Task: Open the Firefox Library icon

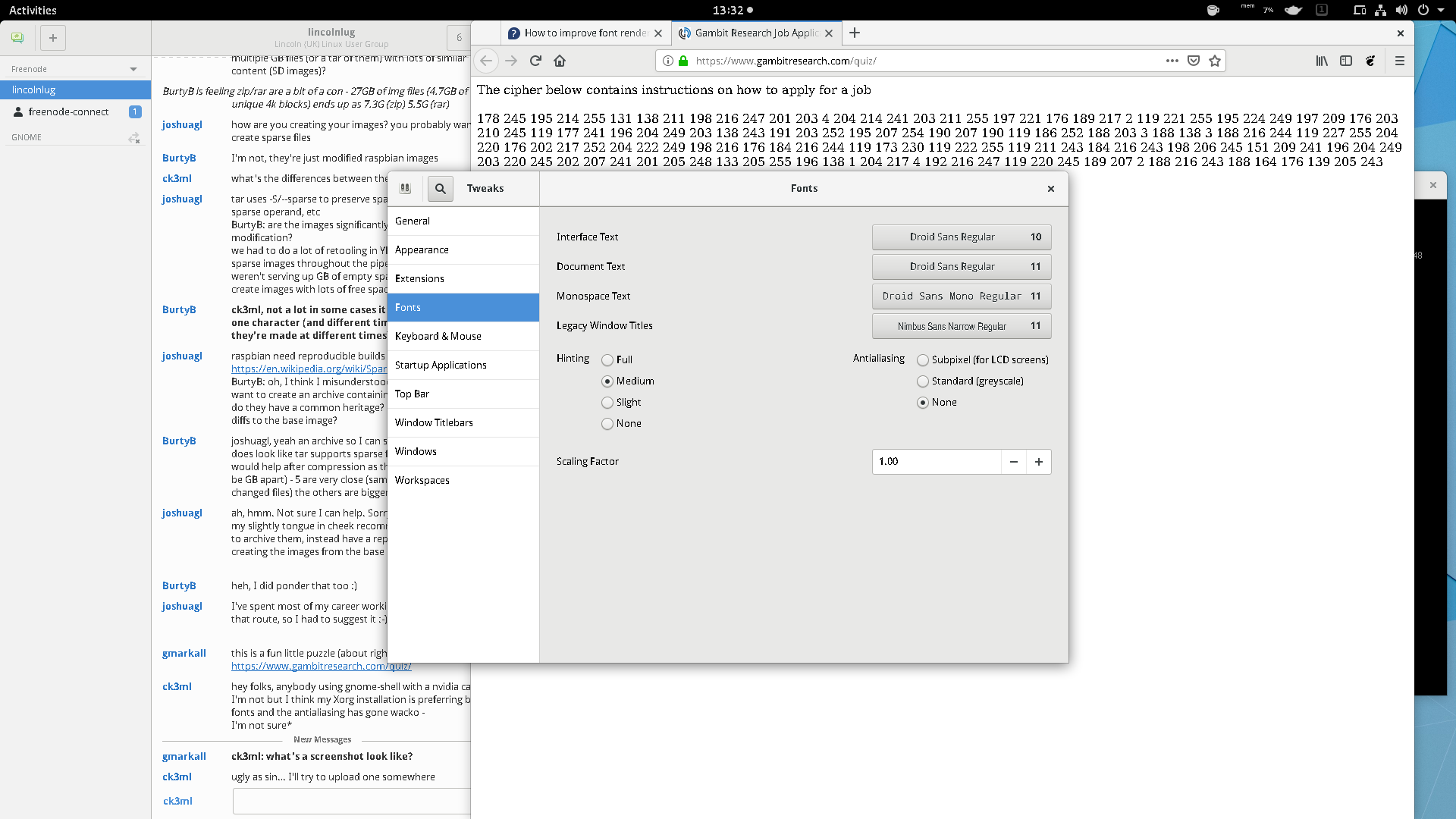Action: [1322, 61]
